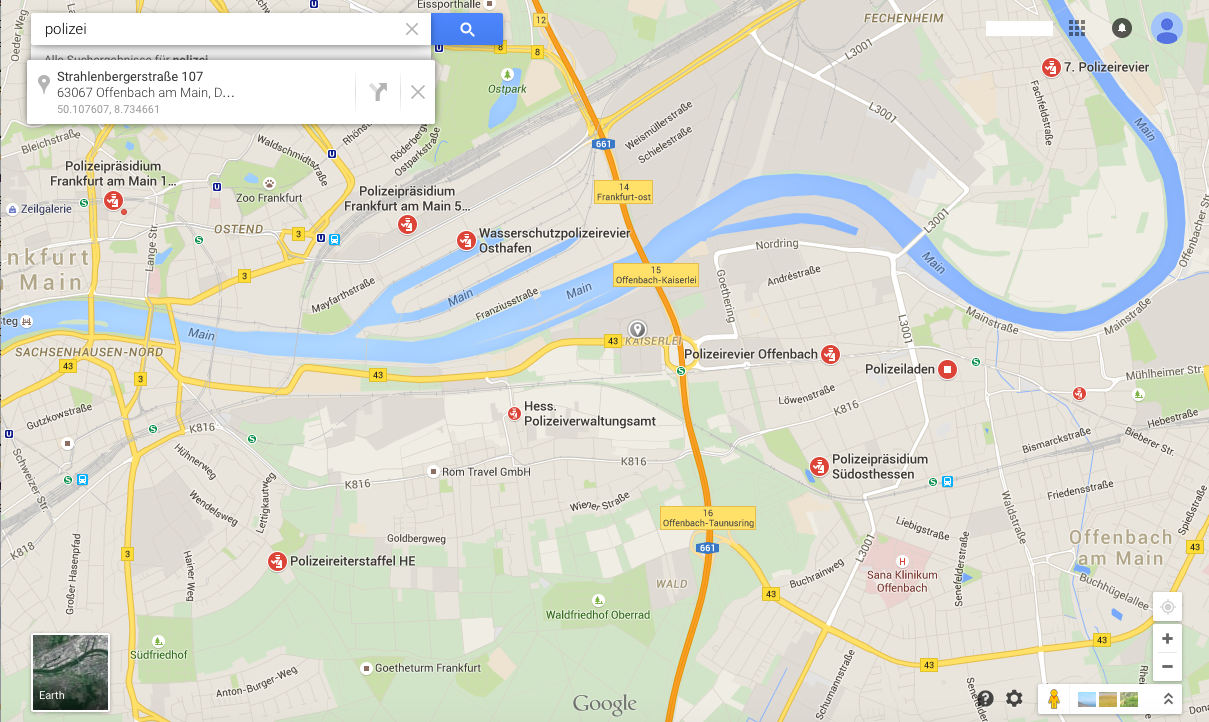Open the help question mark
The height and width of the screenshot is (722, 1209).
point(985,698)
